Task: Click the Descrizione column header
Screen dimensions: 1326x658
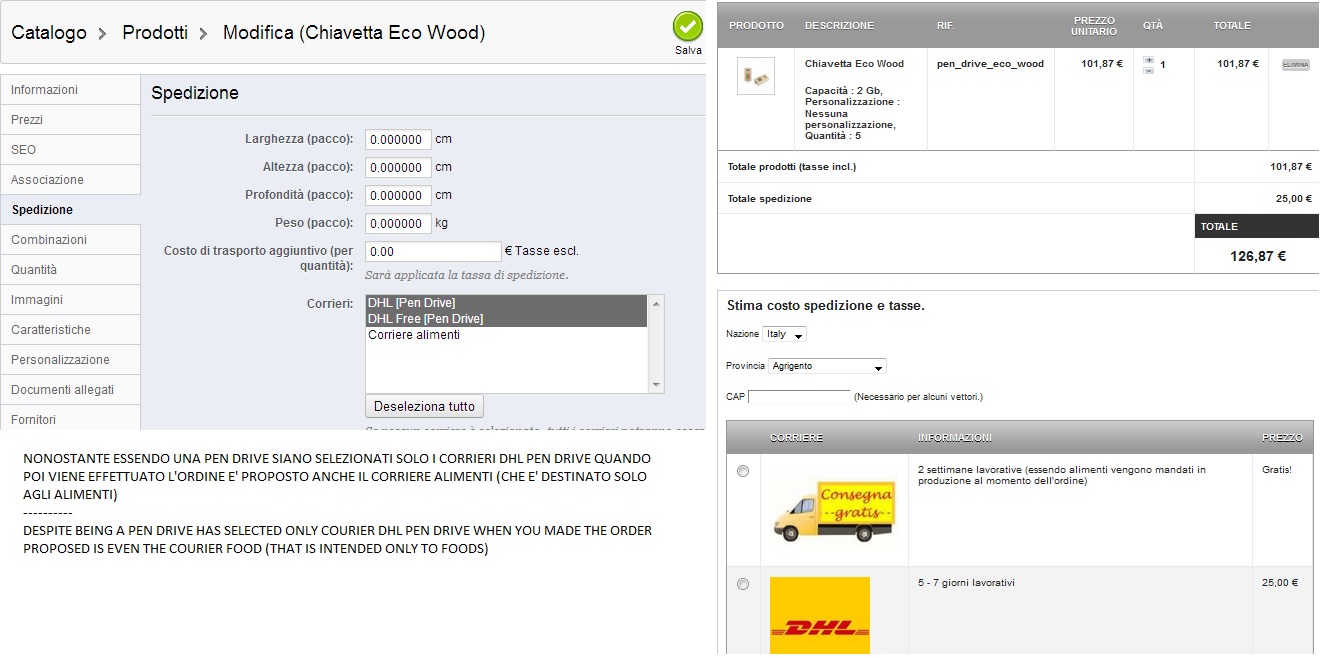Action: tap(839, 26)
